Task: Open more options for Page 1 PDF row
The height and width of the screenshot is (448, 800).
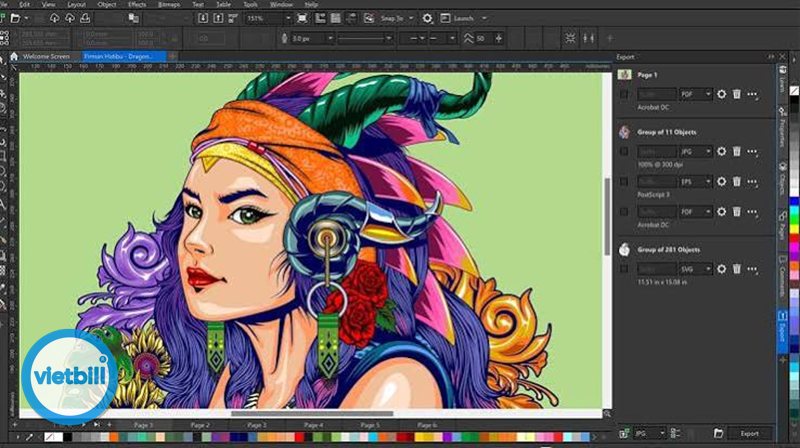Action: (753, 94)
